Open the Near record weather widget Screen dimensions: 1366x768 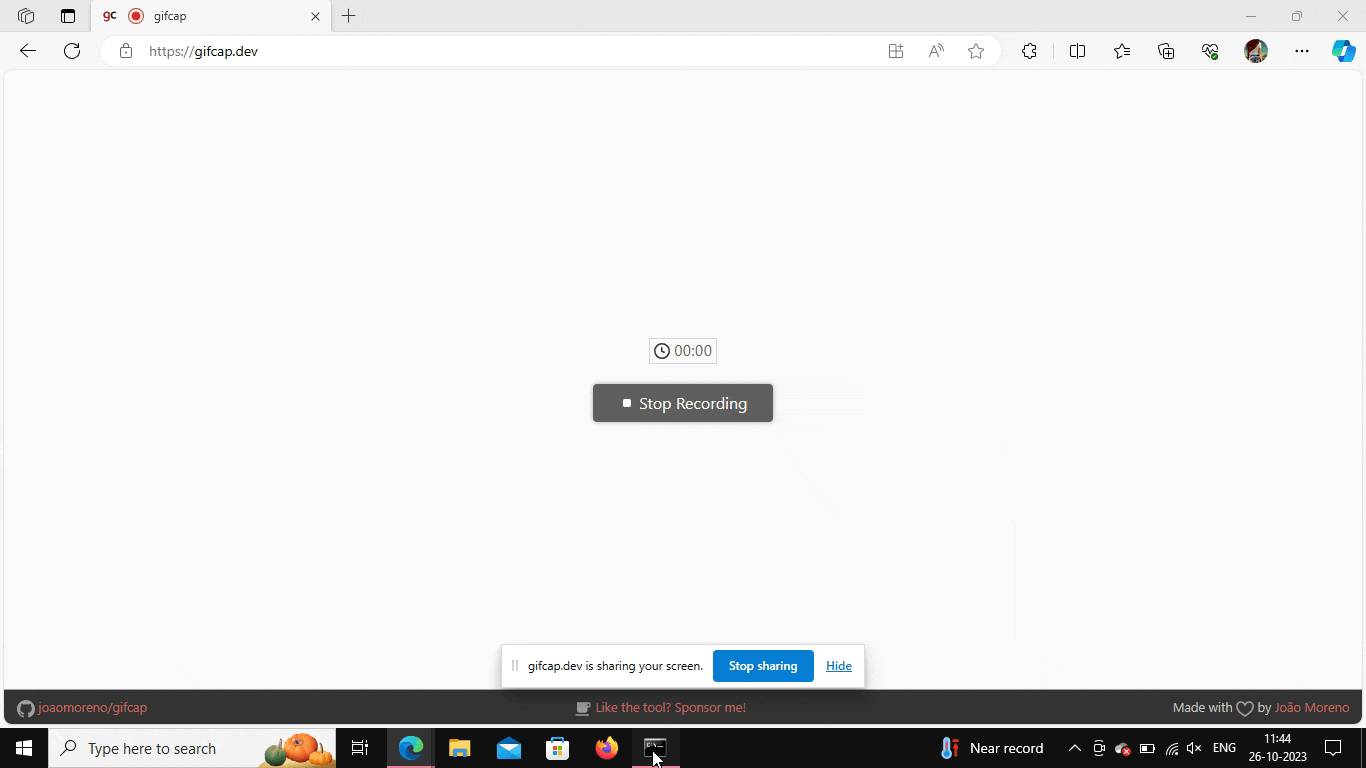coord(992,748)
